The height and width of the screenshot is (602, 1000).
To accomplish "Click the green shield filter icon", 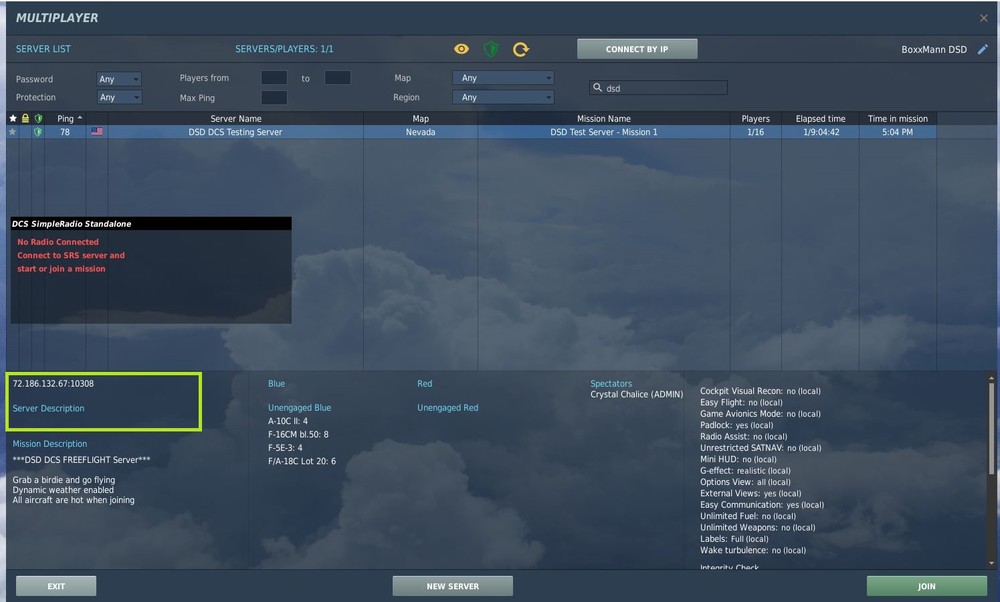I will tap(491, 49).
